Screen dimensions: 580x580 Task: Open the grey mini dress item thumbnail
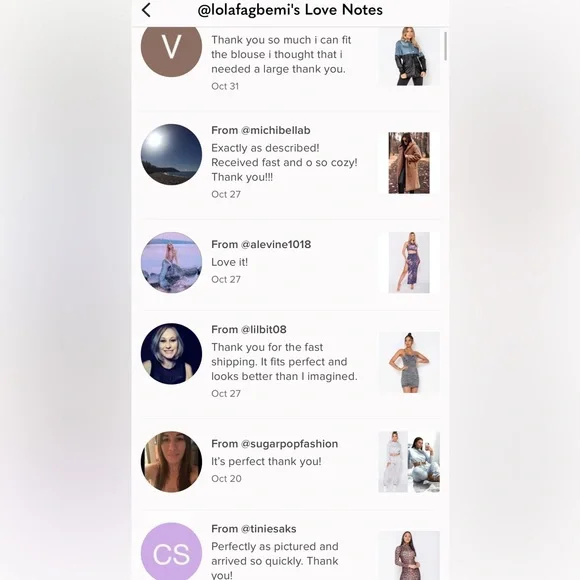[409, 362]
